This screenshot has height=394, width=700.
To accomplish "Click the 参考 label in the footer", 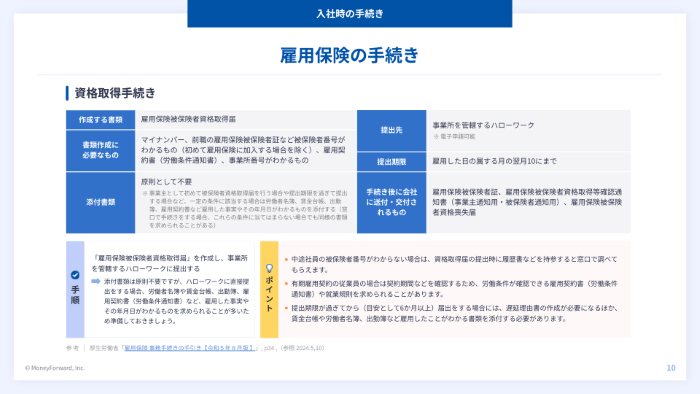I will [x=72, y=348].
